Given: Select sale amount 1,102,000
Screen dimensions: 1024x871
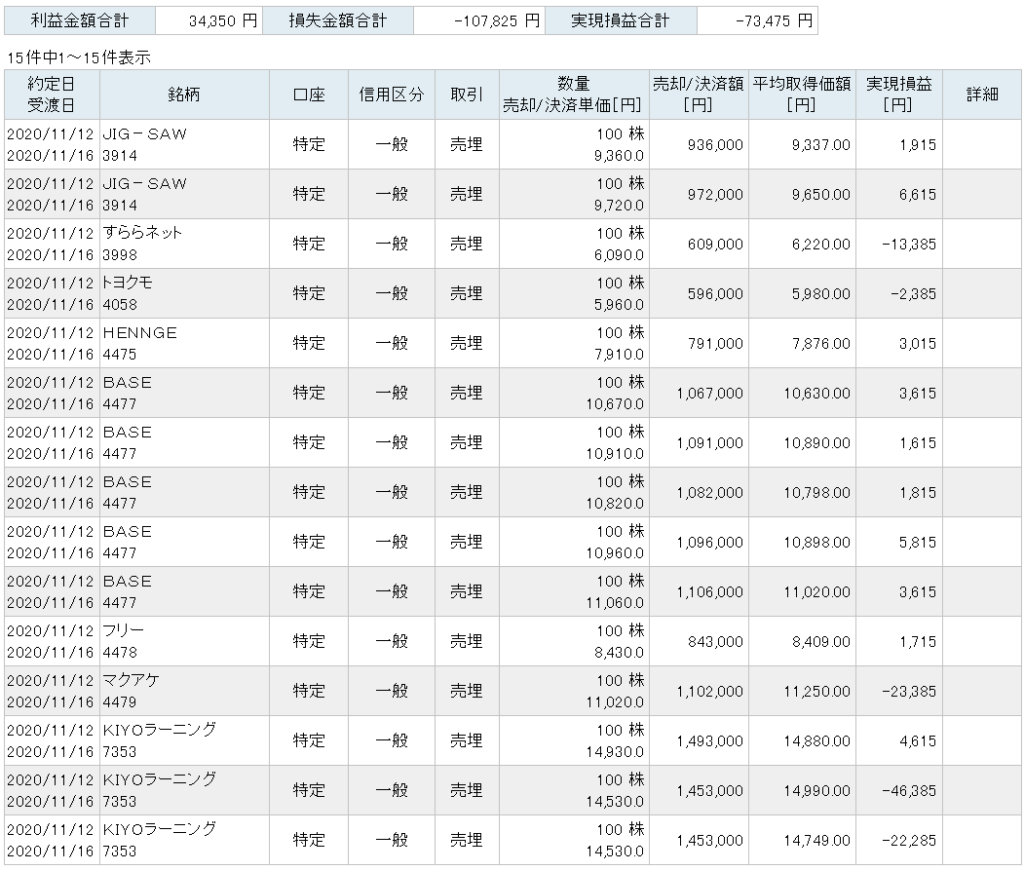Looking at the screenshot, I should tap(710, 691).
